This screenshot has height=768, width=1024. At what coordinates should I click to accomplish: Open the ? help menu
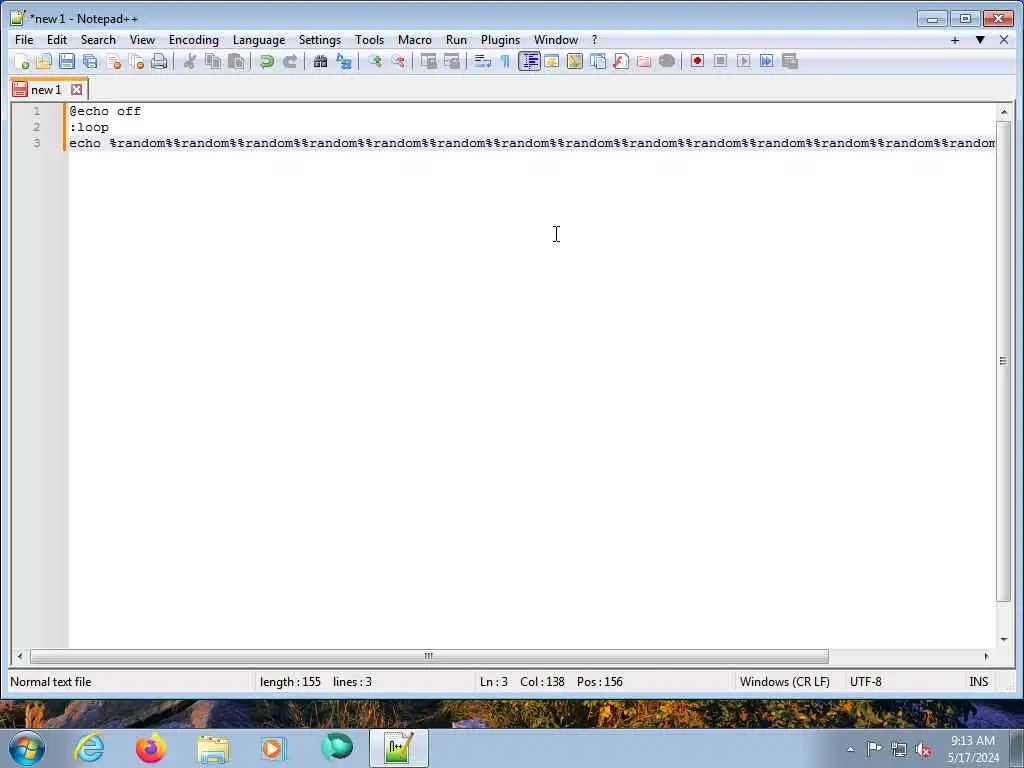pos(594,40)
